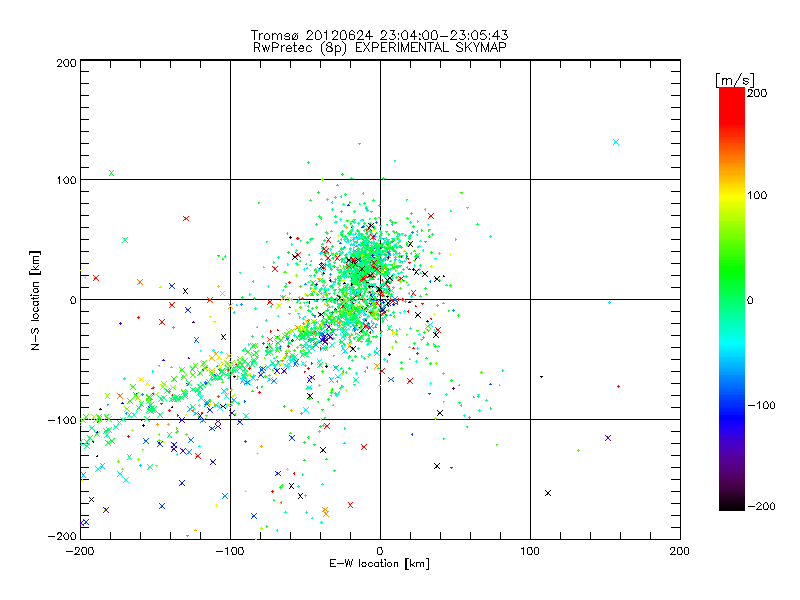
Task: Click the colorbar tick label '200' at top
Action: click(757, 93)
